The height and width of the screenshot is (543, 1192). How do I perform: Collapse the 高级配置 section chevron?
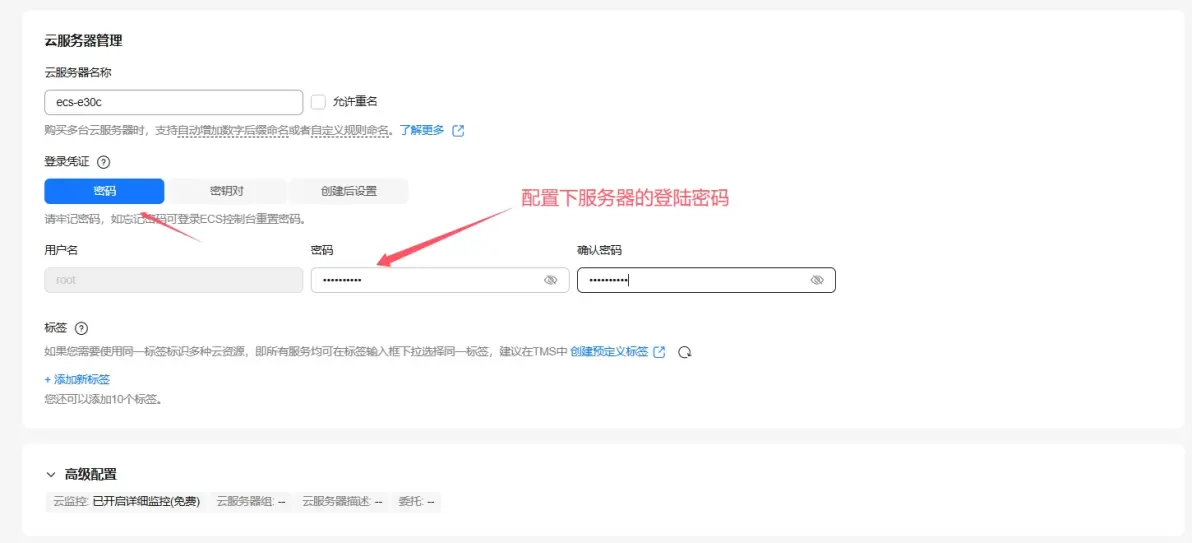(51, 475)
